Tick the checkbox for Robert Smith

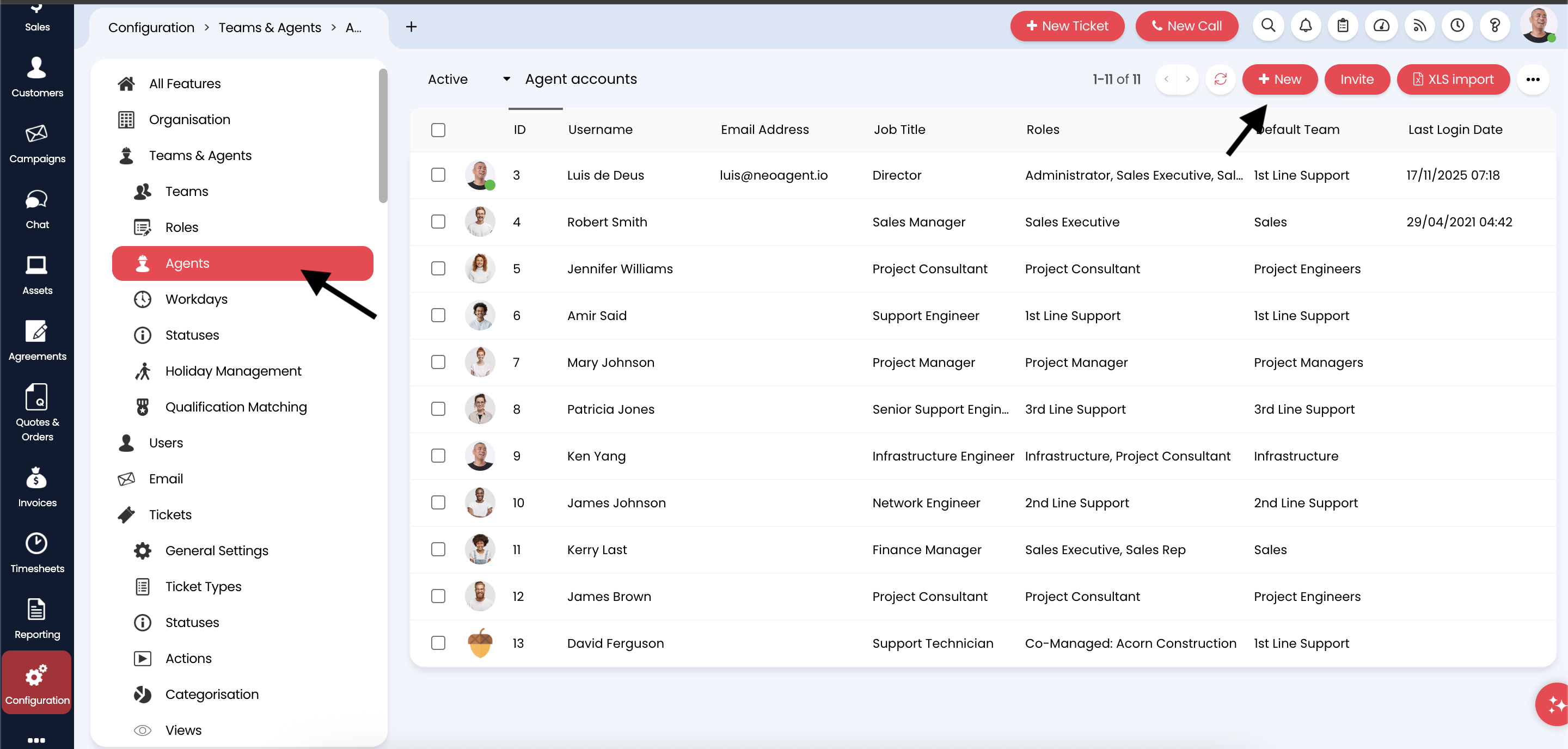[438, 222]
